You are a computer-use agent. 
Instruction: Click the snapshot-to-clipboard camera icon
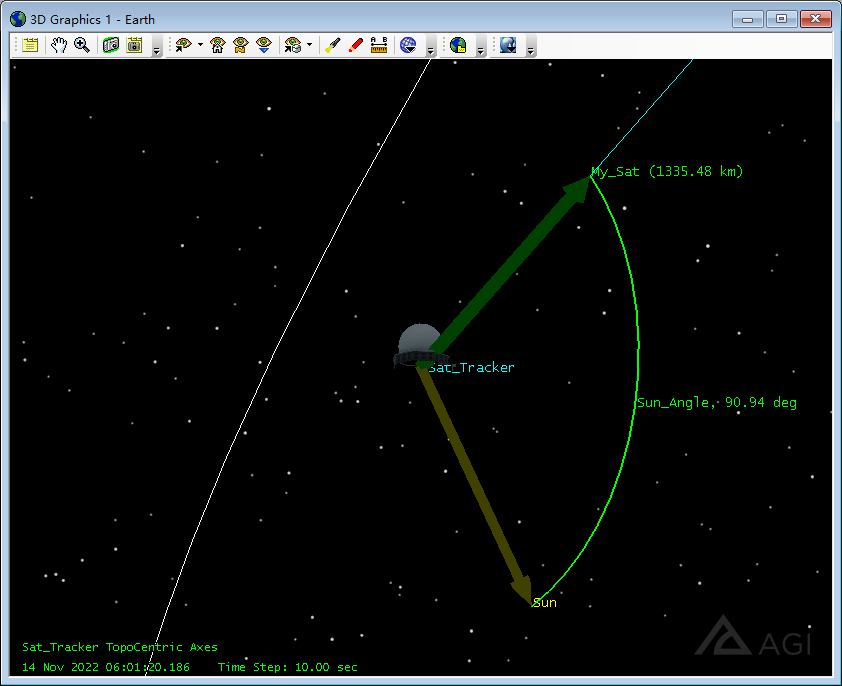click(134, 45)
